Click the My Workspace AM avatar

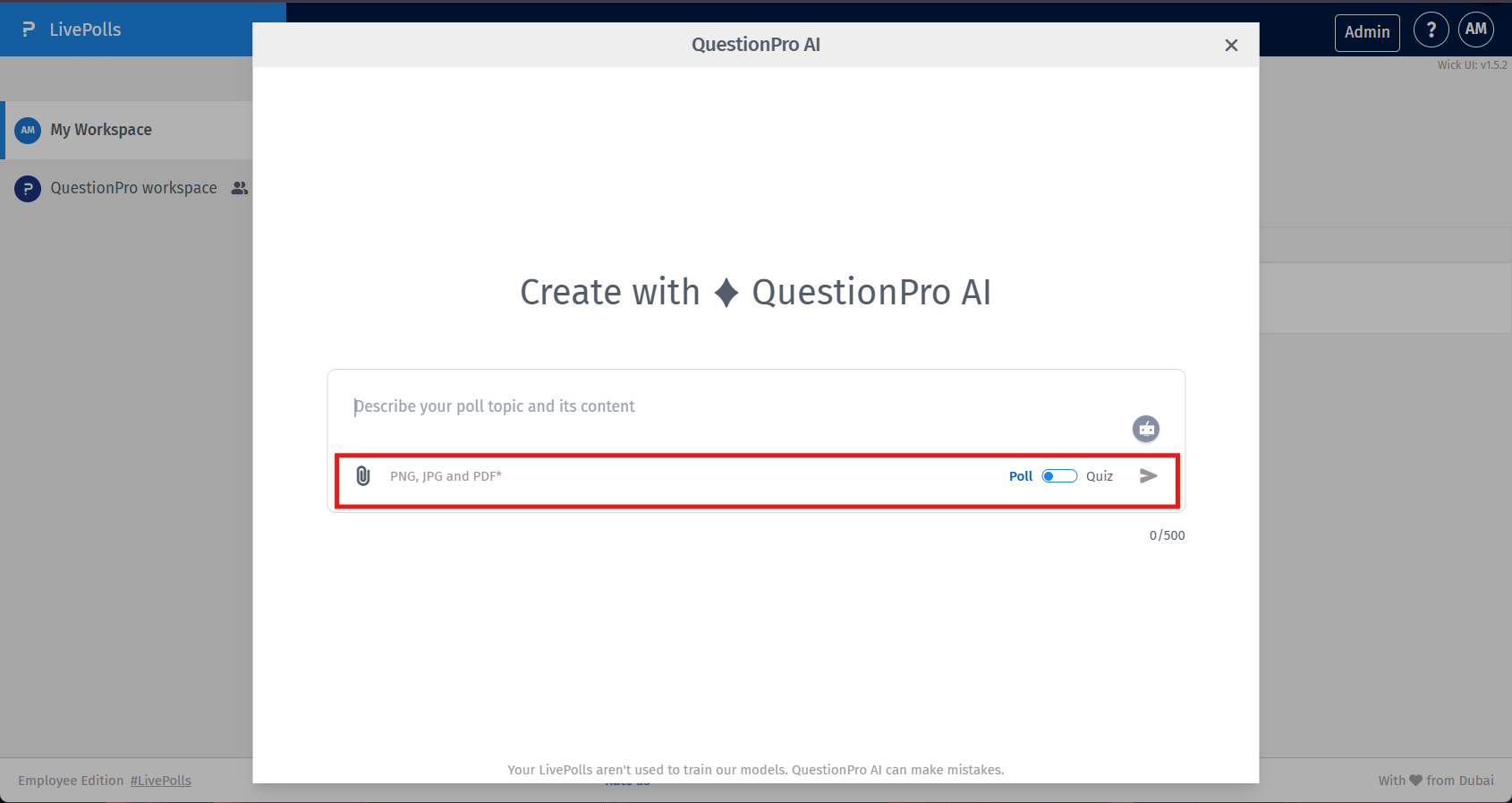[x=28, y=130]
